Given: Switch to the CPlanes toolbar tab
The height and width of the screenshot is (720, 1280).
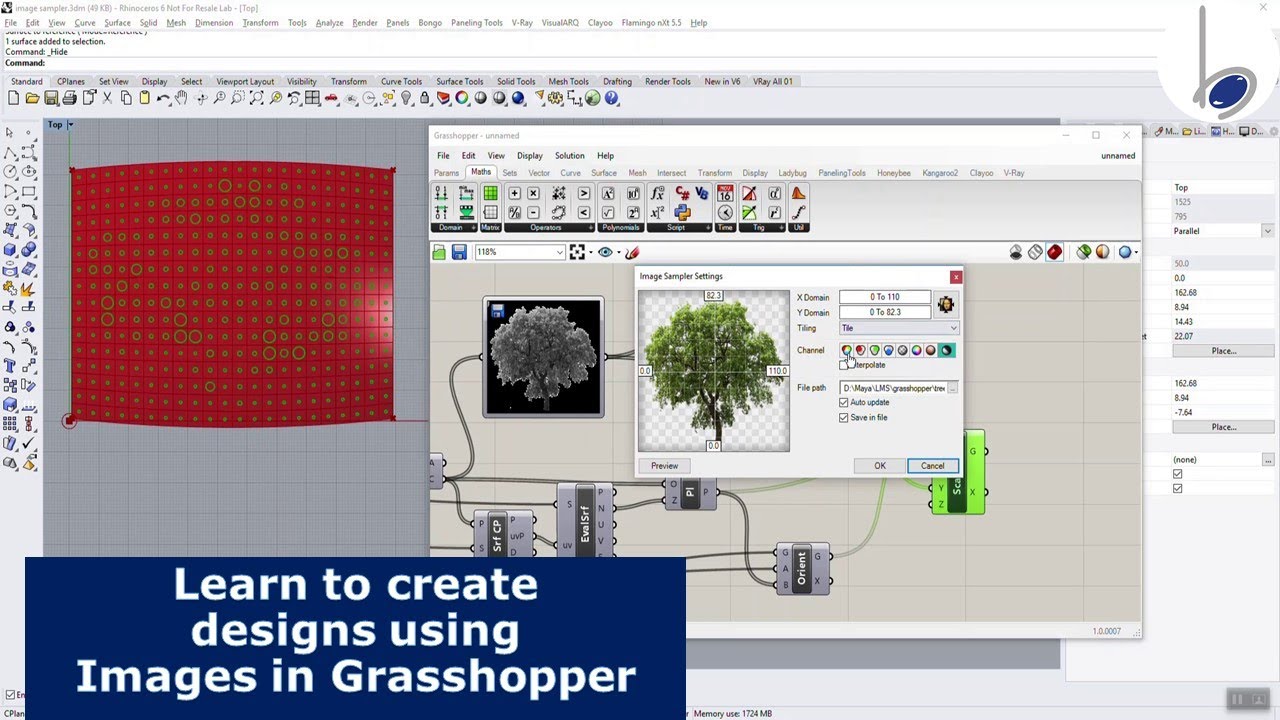Looking at the screenshot, I should point(70,82).
